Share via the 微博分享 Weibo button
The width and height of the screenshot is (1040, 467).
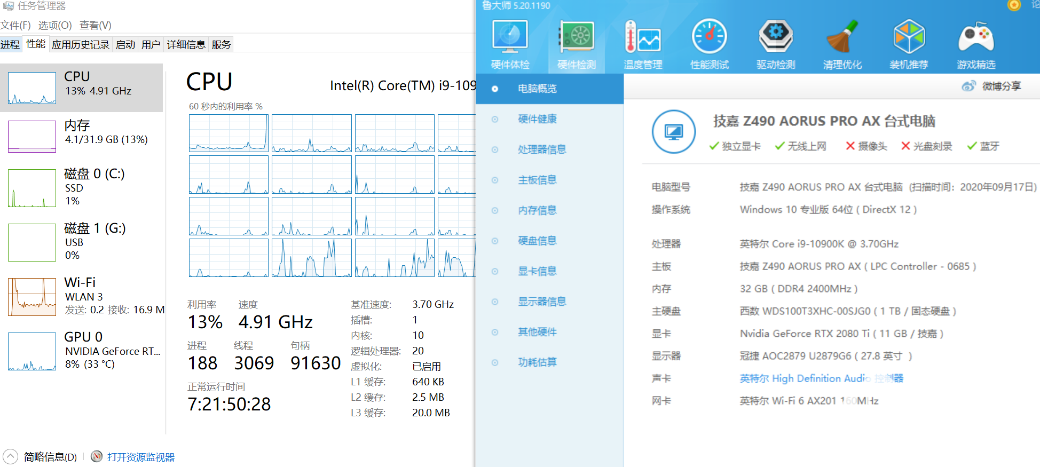click(992, 87)
